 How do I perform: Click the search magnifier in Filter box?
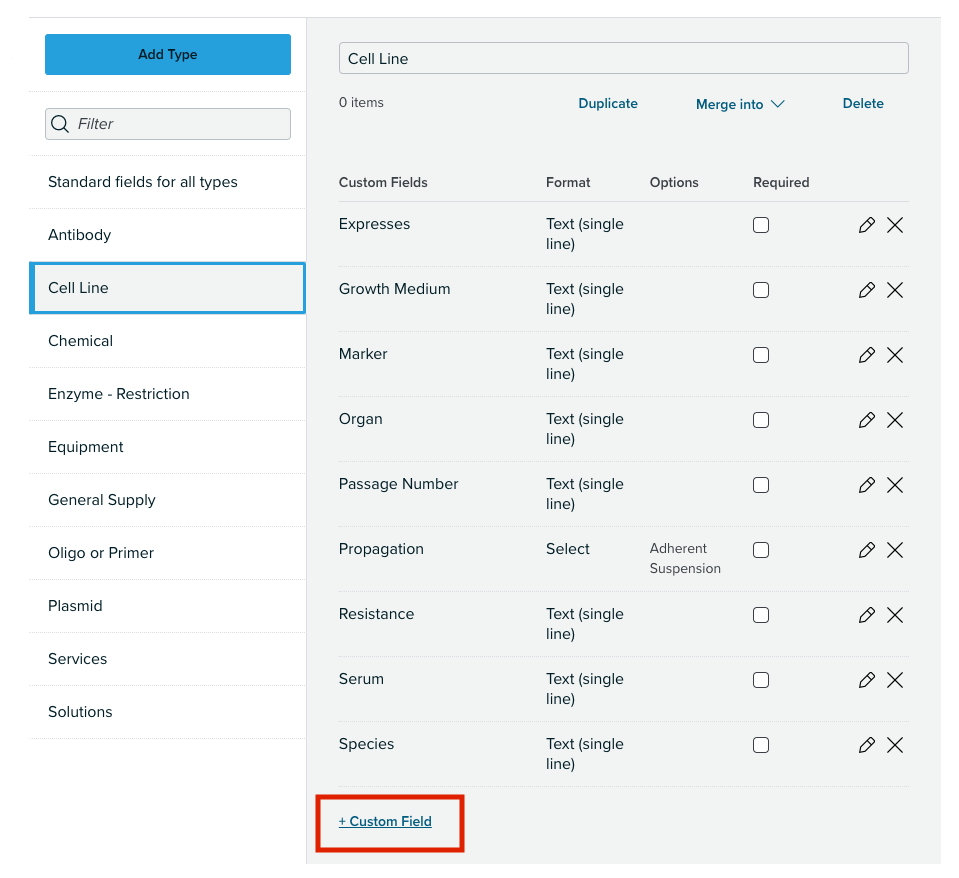tap(60, 124)
